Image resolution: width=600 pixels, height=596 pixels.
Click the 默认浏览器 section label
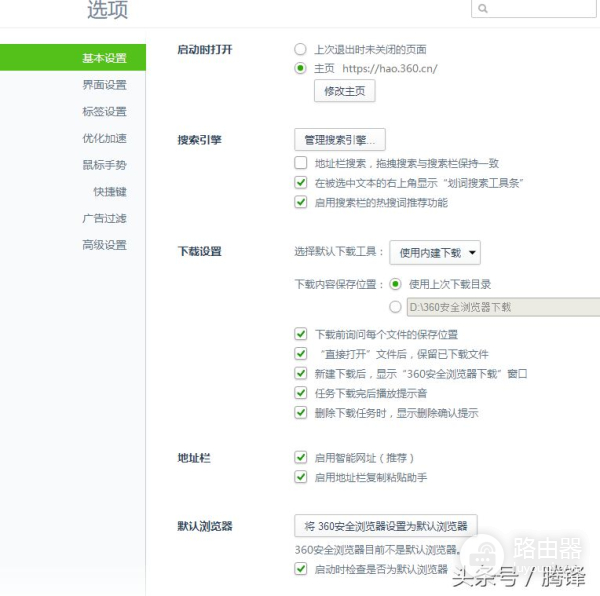pyautogui.click(x=205, y=526)
